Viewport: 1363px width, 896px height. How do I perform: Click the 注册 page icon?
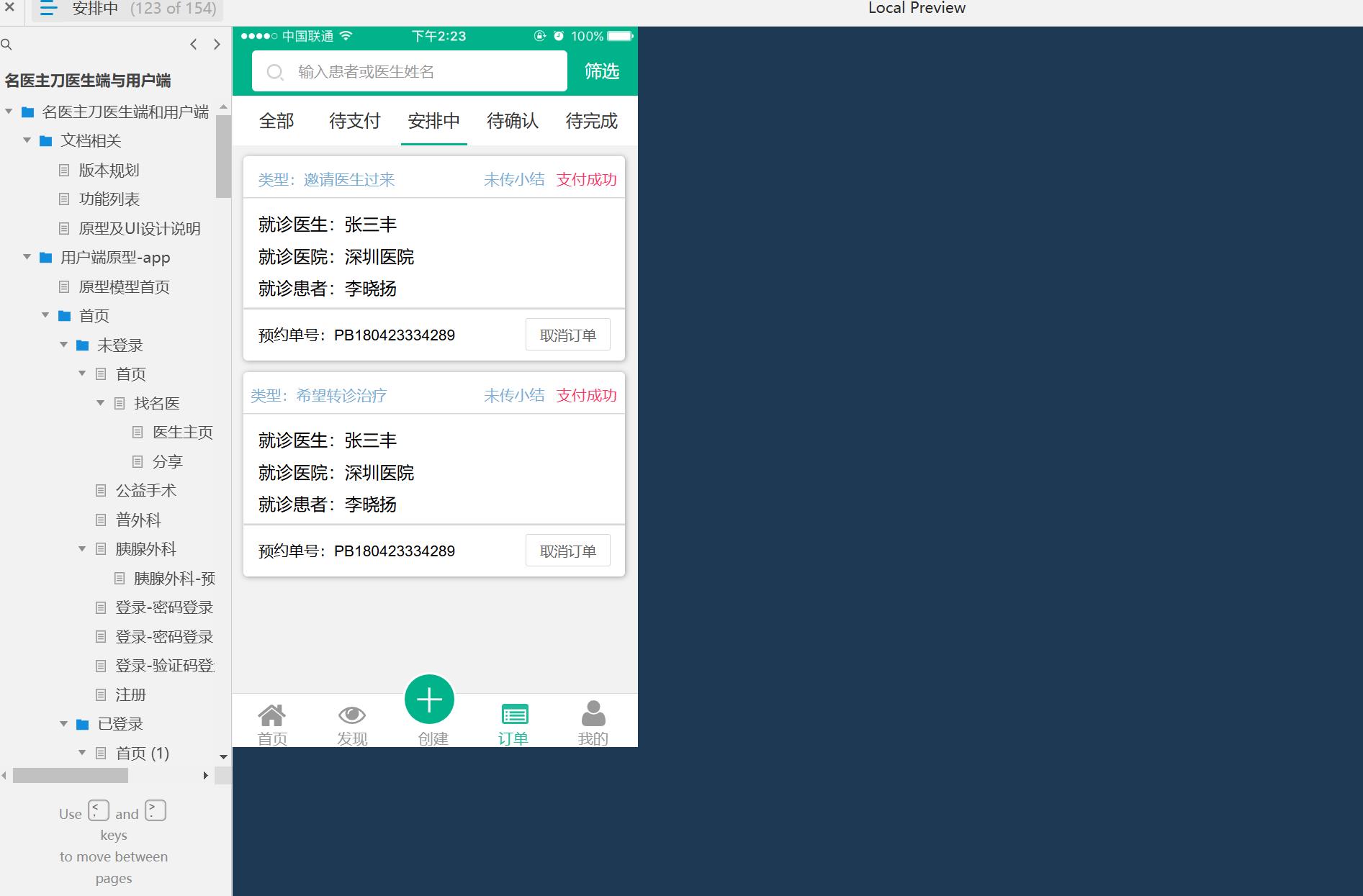pos(101,695)
